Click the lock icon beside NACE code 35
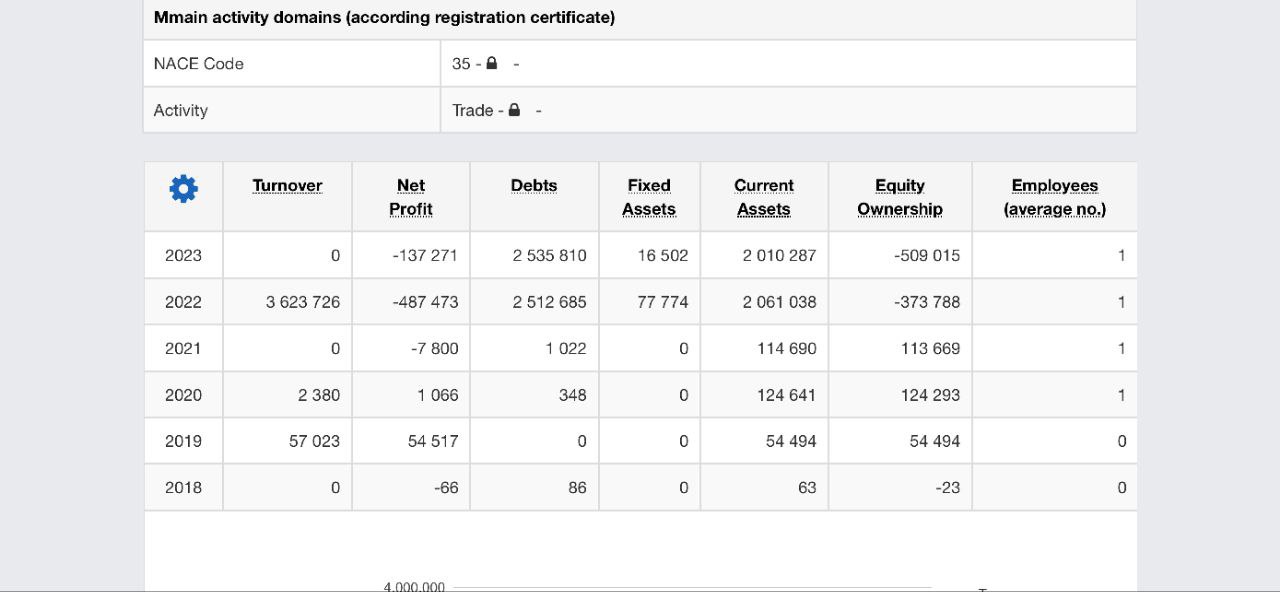This screenshot has height=592, width=1280. pyautogui.click(x=491, y=63)
